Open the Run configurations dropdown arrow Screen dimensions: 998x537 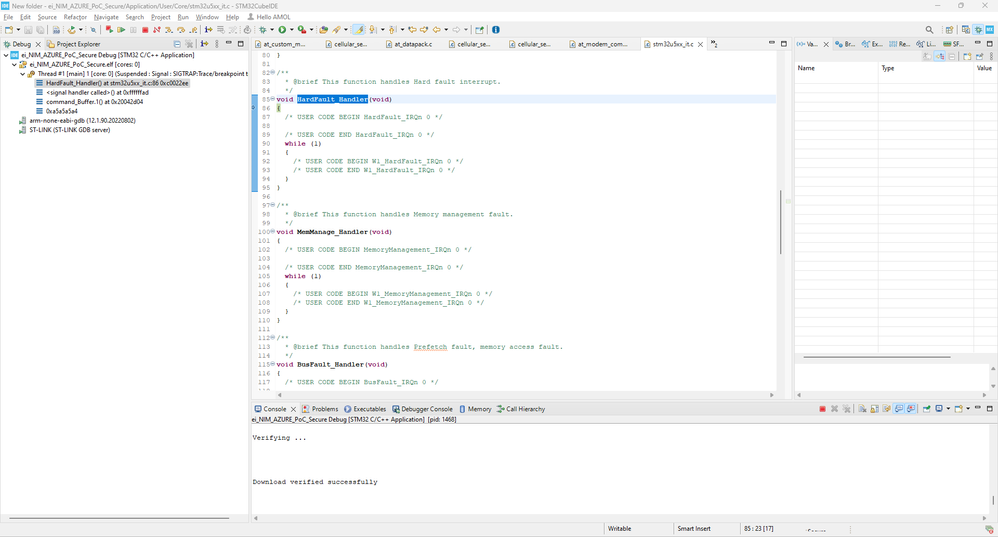(x=292, y=29)
